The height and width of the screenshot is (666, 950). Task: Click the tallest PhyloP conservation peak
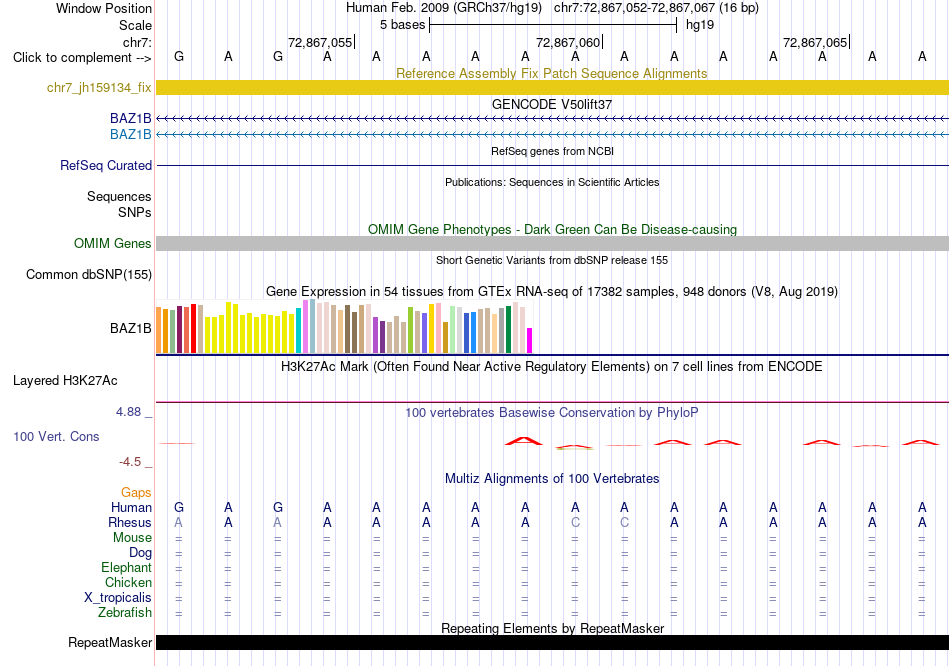[525, 441]
